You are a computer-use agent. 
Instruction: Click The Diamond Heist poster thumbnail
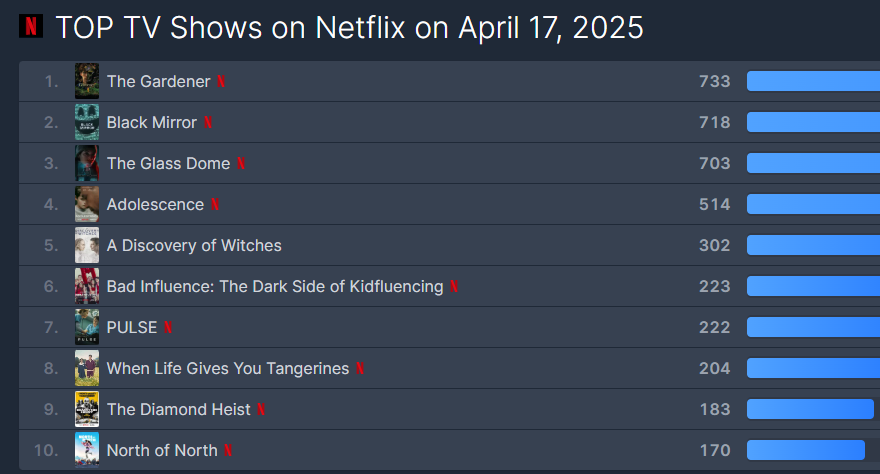pyautogui.click(x=87, y=410)
